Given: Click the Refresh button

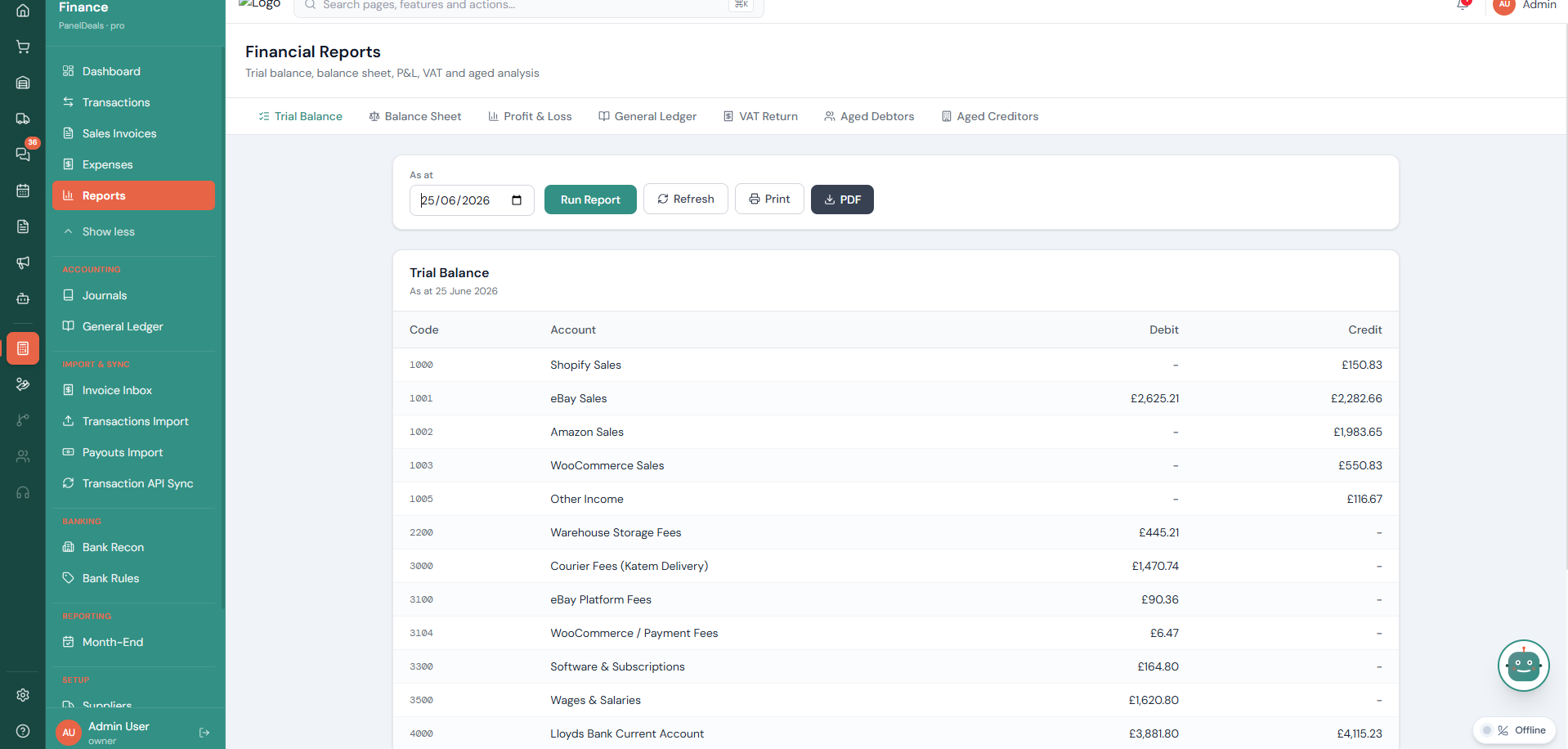Looking at the screenshot, I should tap(686, 199).
